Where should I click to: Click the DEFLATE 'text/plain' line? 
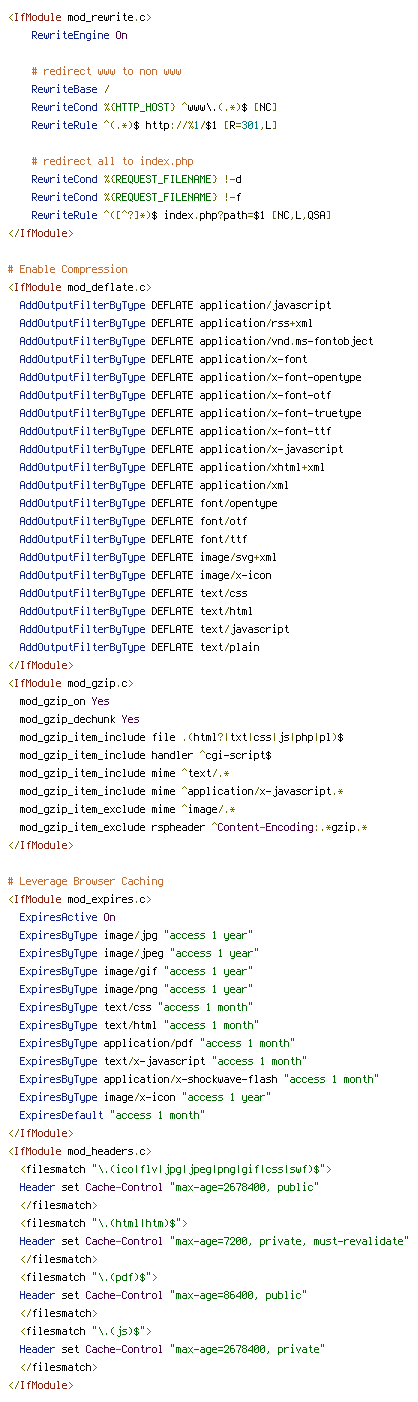click(139, 647)
